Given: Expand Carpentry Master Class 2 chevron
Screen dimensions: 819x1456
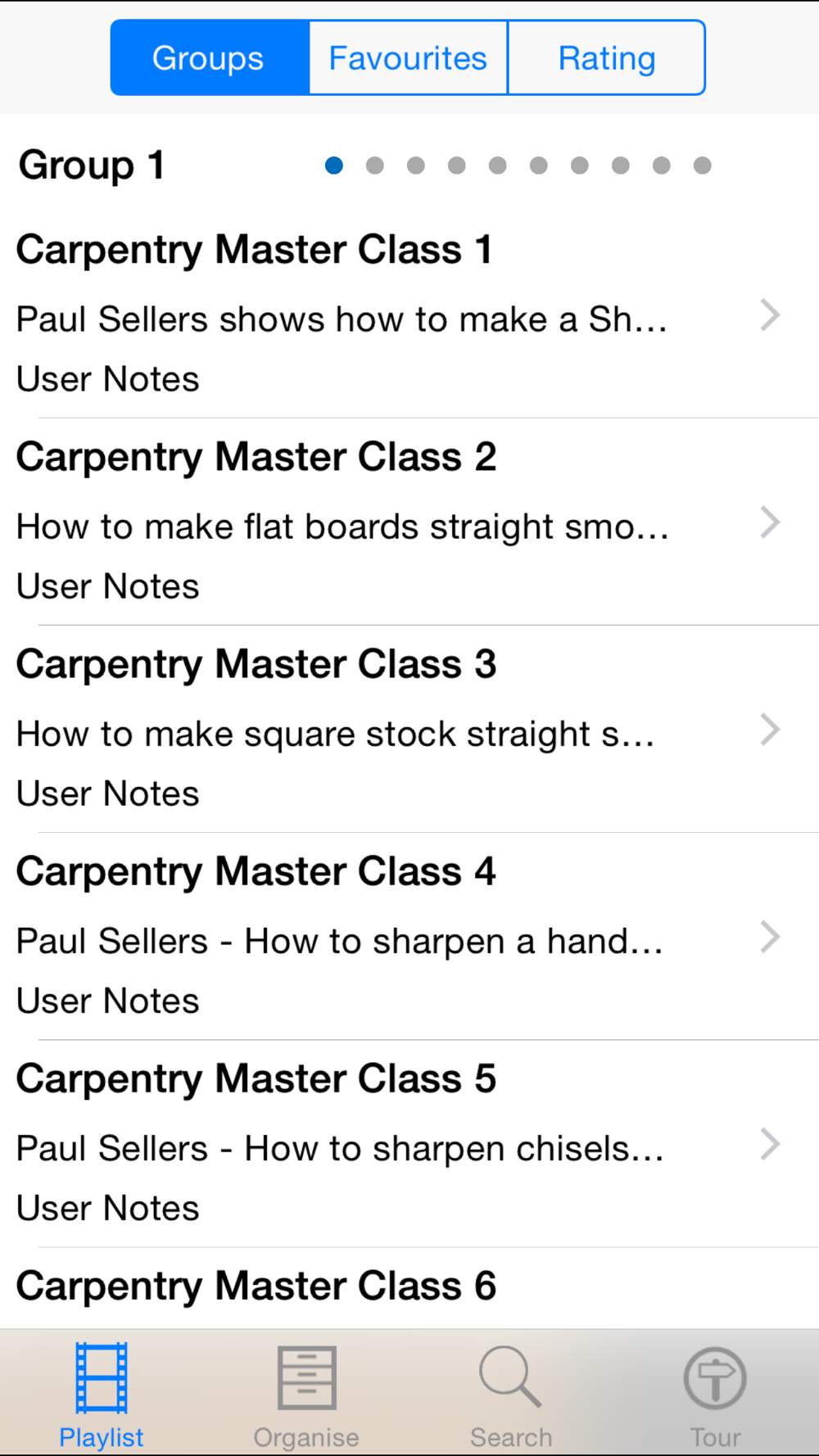Looking at the screenshot, I should click(x=770, y=522).
